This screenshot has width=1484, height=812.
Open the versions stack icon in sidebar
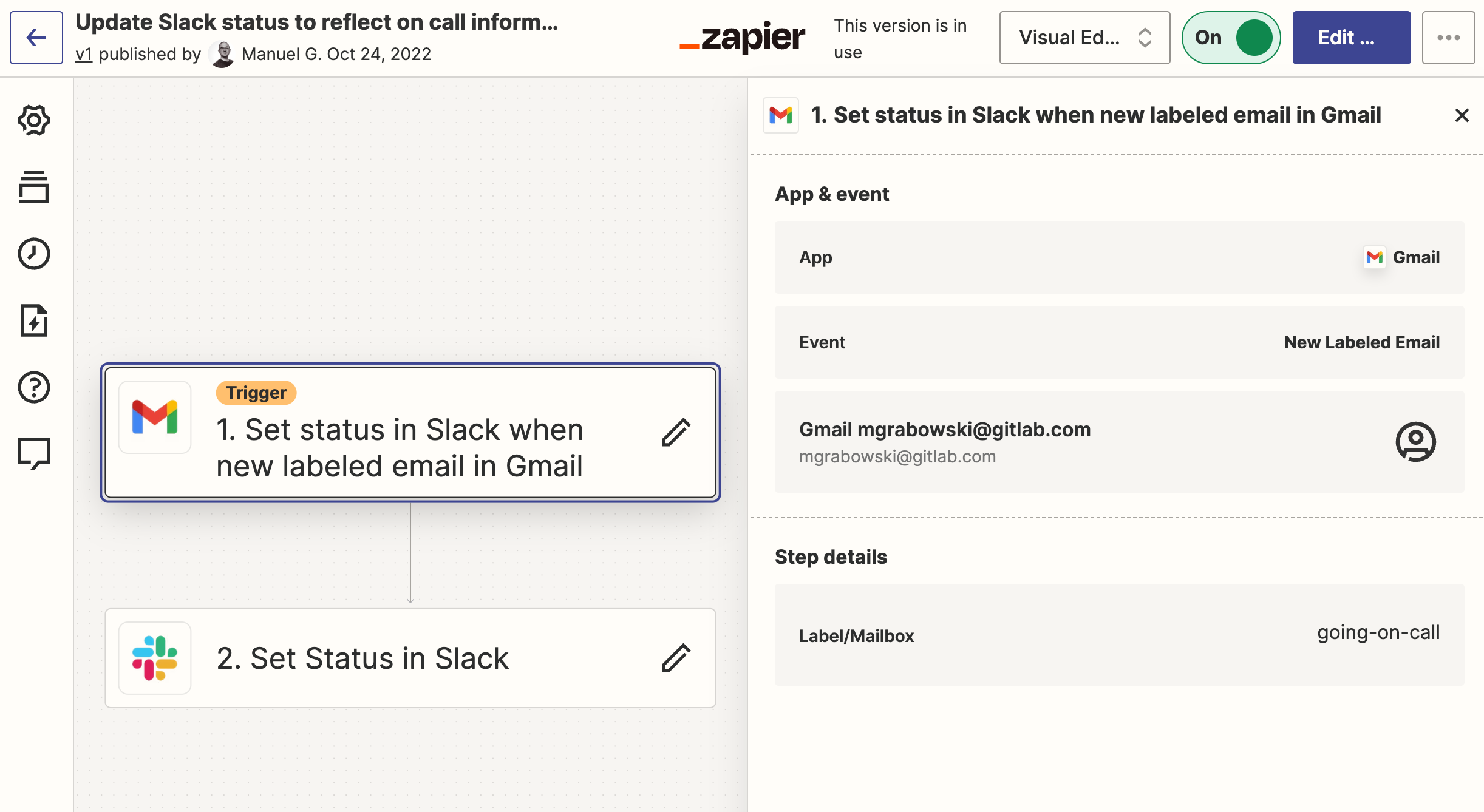pyautogui.click(x=34, y=187)
